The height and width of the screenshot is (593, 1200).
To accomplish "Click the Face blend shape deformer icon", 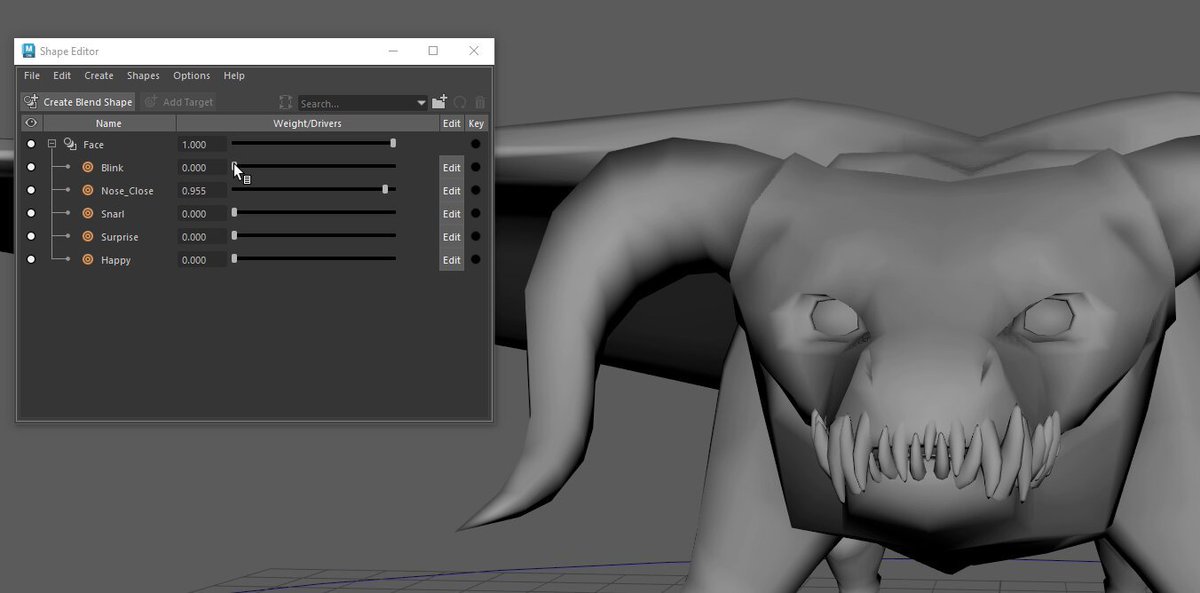I will tap(70, 144).
